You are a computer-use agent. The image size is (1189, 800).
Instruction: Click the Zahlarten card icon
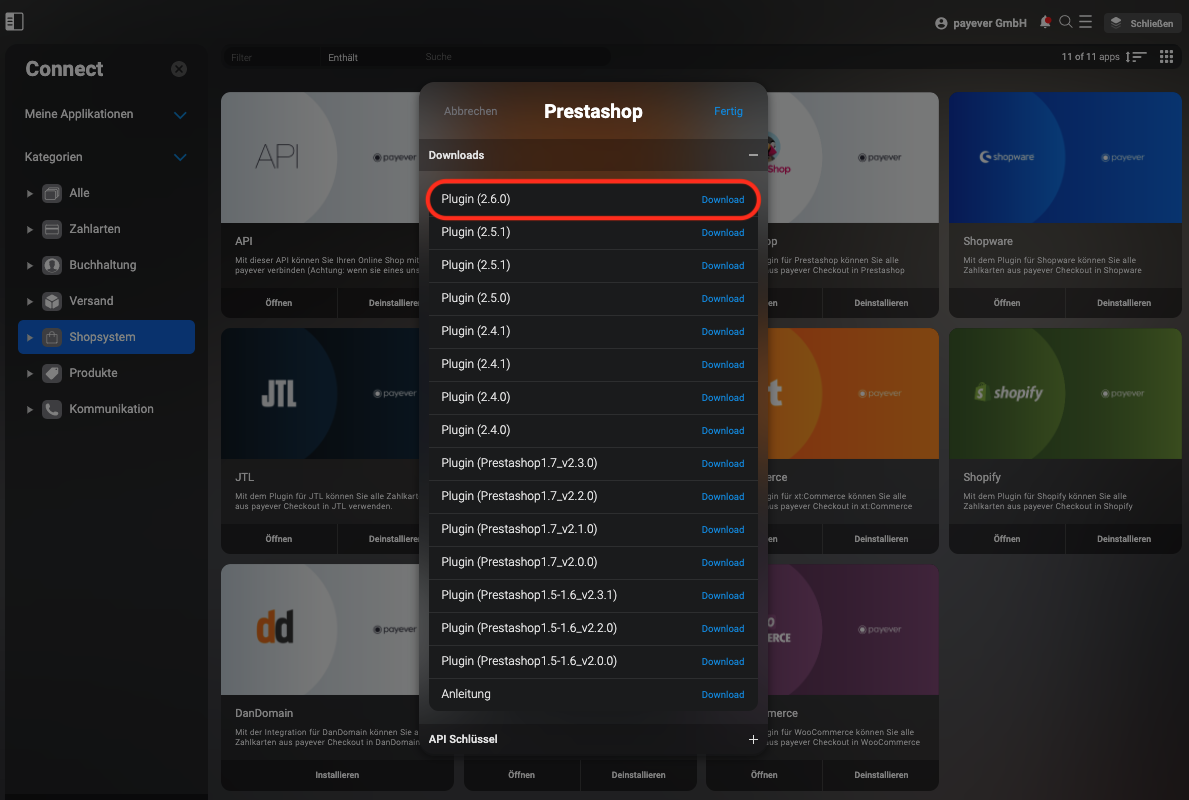pyautogui.click(x=52, y=229)
